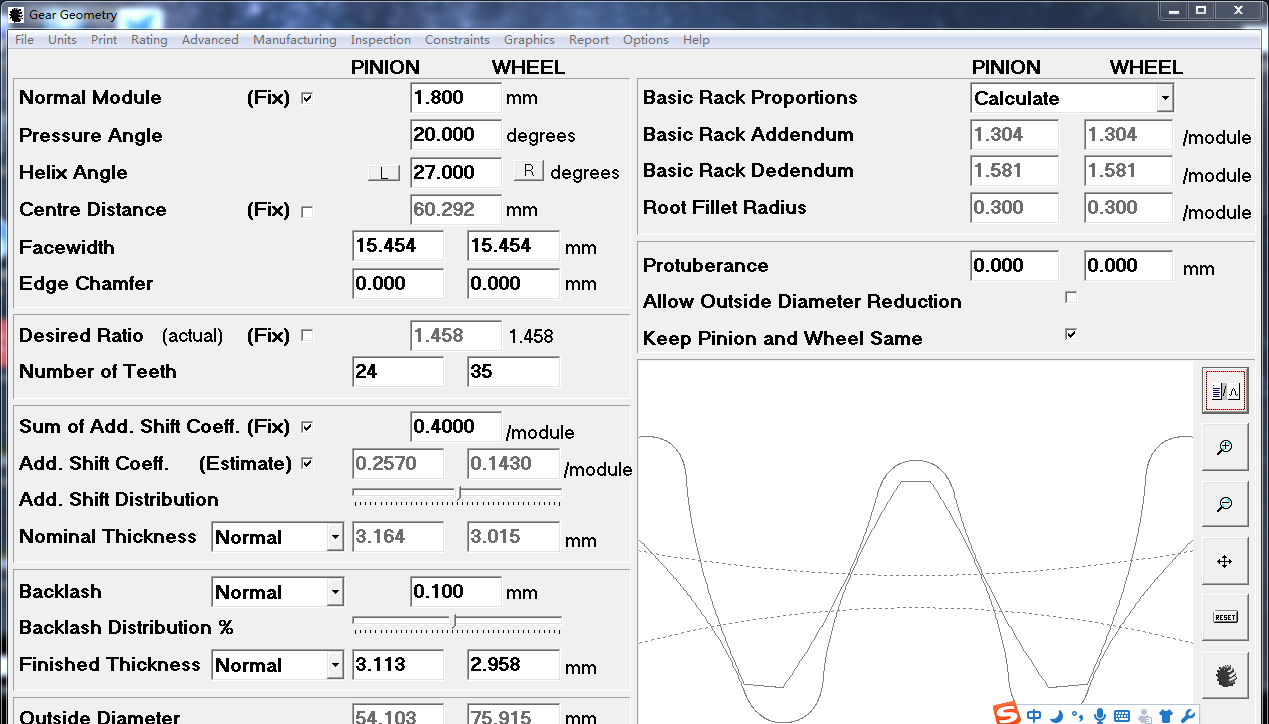Click the user account icon in IME bar
Viewport: 1269px width, 724px height.
[1144, 715]
